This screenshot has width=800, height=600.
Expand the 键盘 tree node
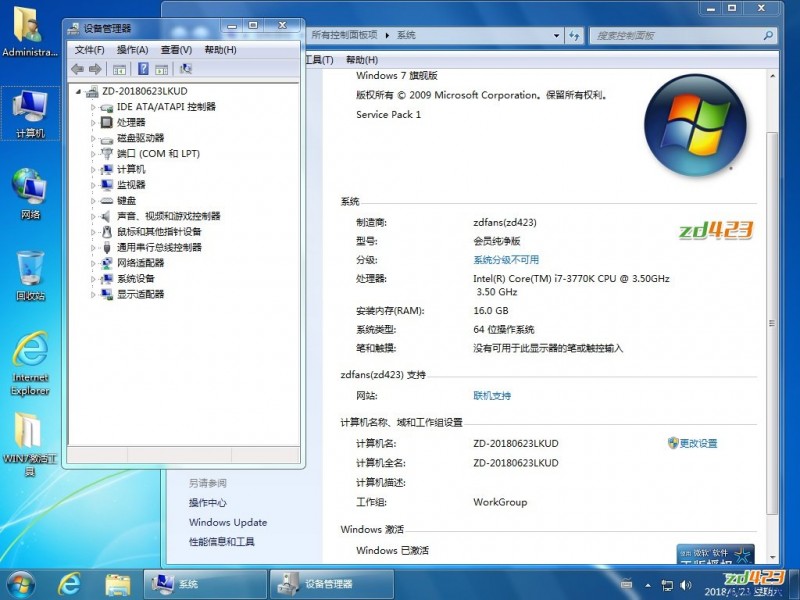(93, 201)
